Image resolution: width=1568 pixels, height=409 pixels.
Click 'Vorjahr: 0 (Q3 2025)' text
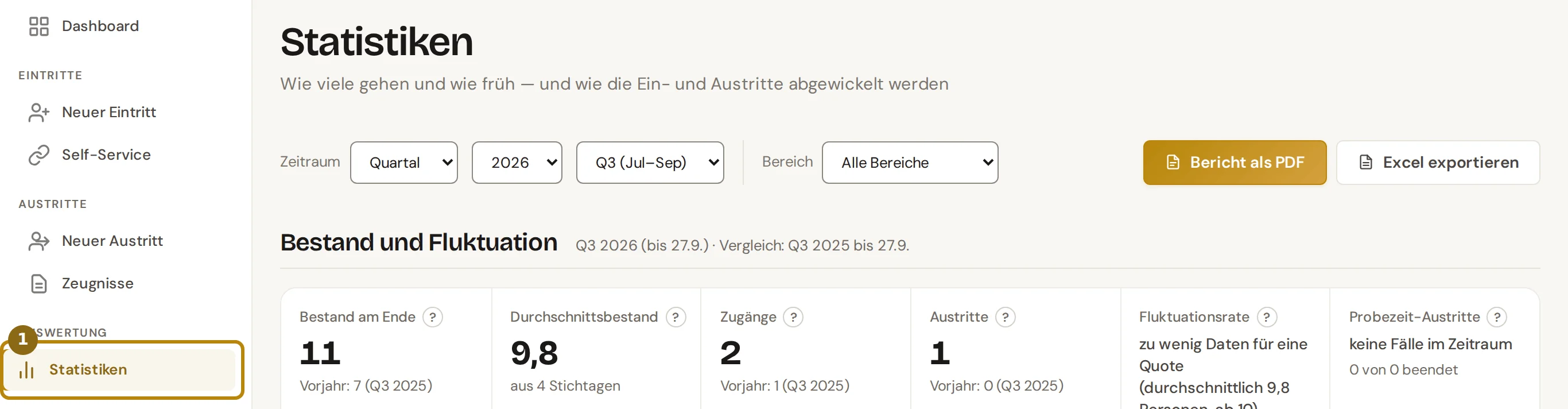click(996, 386)
